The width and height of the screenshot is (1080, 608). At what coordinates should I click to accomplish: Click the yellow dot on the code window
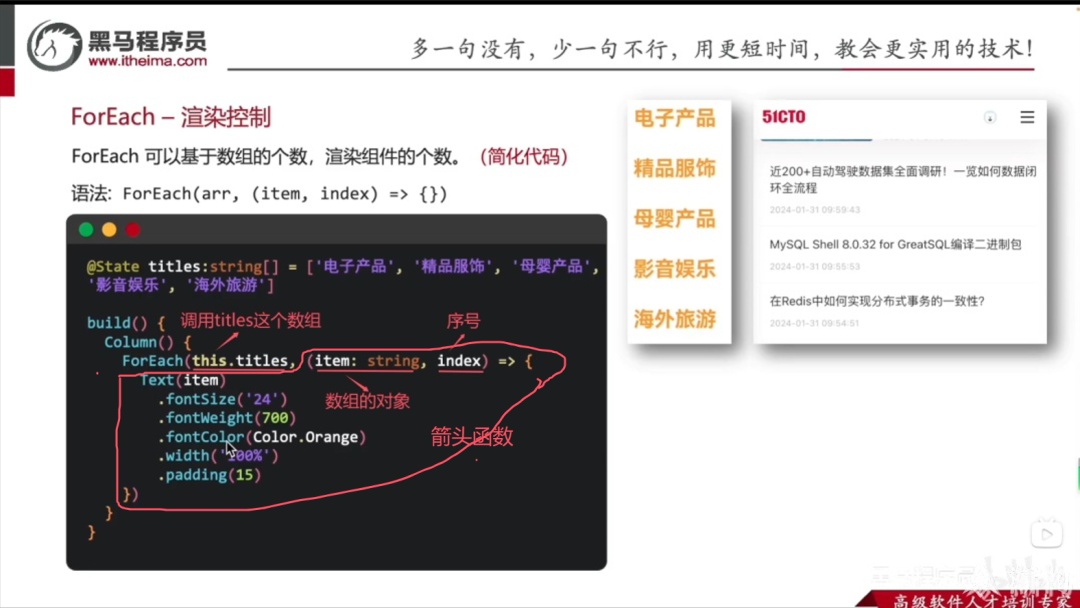pos(109,229)
